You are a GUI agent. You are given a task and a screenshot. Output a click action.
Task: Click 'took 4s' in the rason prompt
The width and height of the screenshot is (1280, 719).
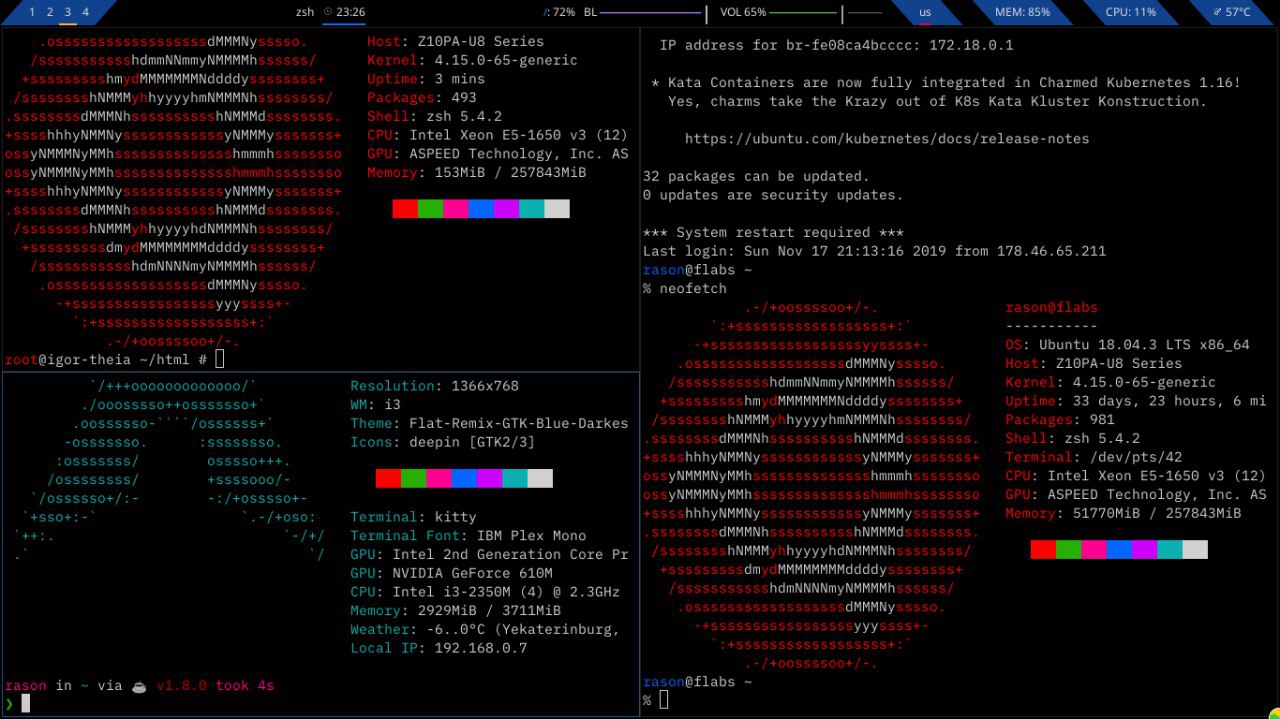point(245,686)
